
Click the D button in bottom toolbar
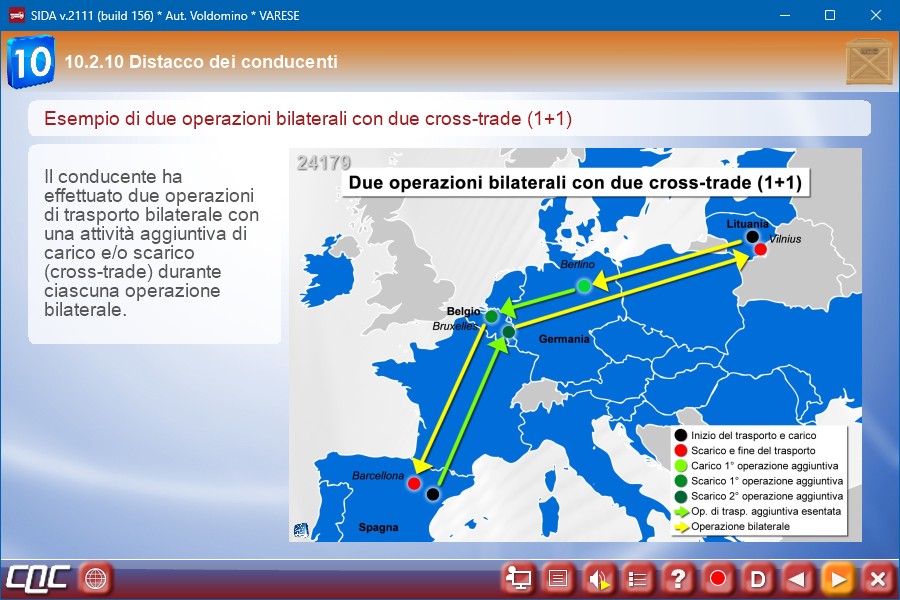[x=757, y=578]
